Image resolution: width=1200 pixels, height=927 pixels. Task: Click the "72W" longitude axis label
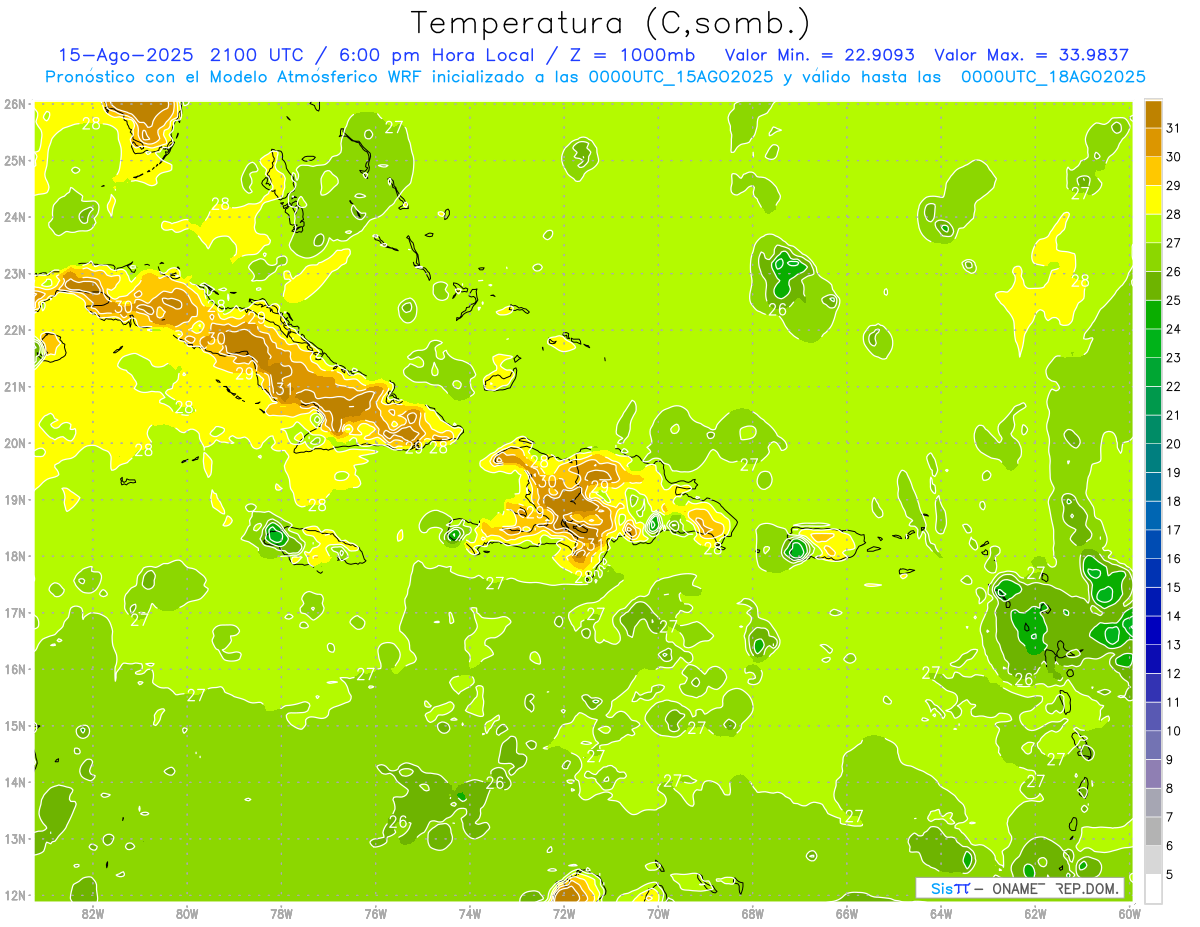[564, 914]
